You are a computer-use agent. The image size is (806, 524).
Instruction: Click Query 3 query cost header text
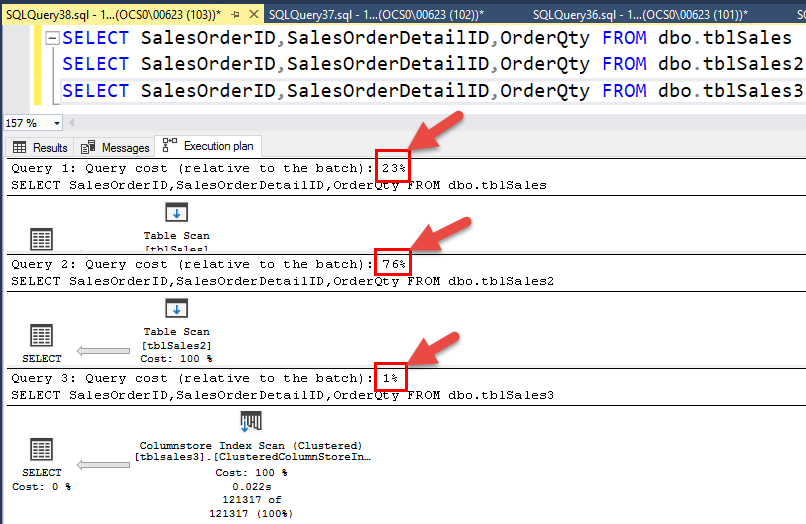point(205,378)
